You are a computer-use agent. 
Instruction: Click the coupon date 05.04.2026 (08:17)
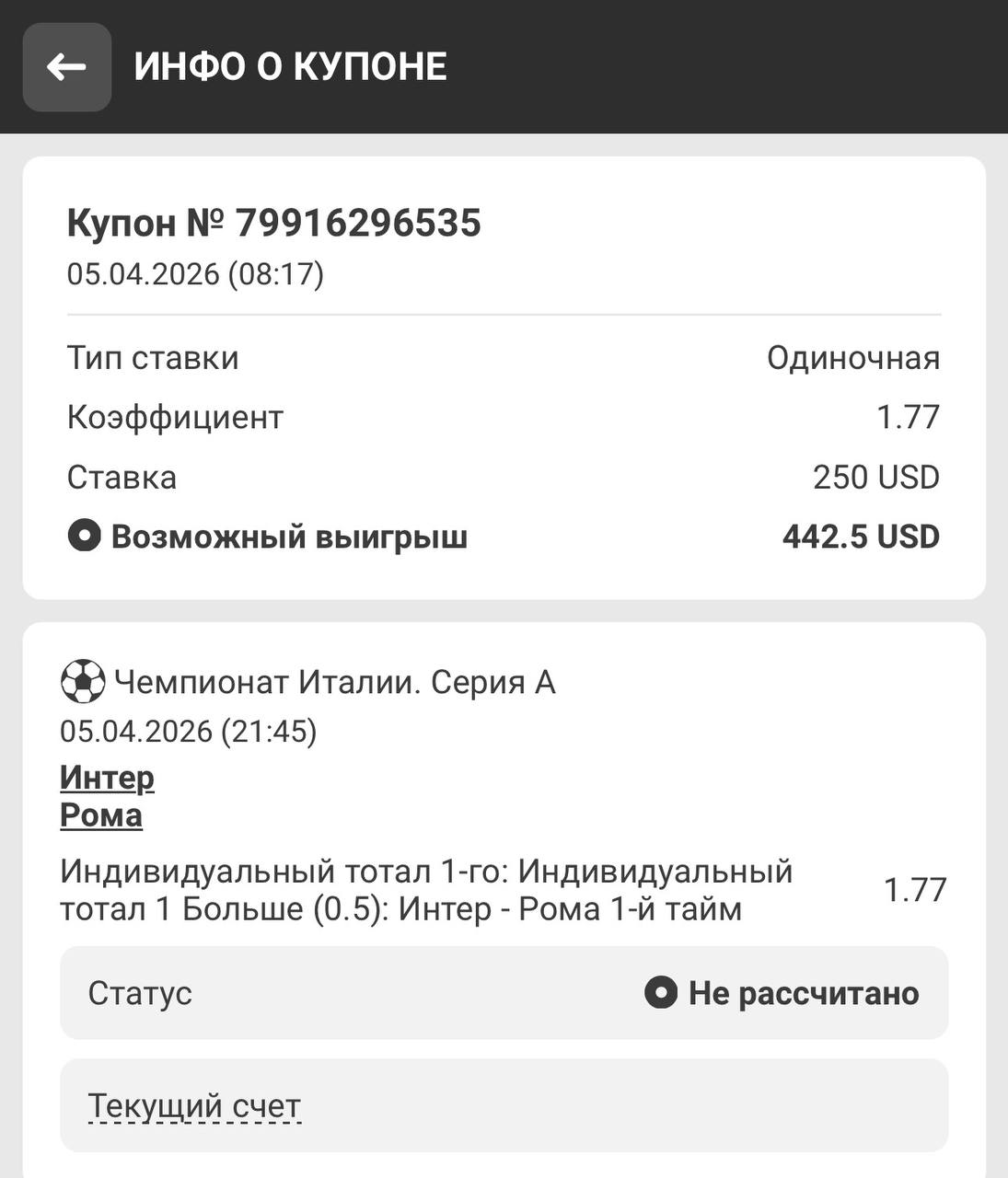tap(195, 274)
